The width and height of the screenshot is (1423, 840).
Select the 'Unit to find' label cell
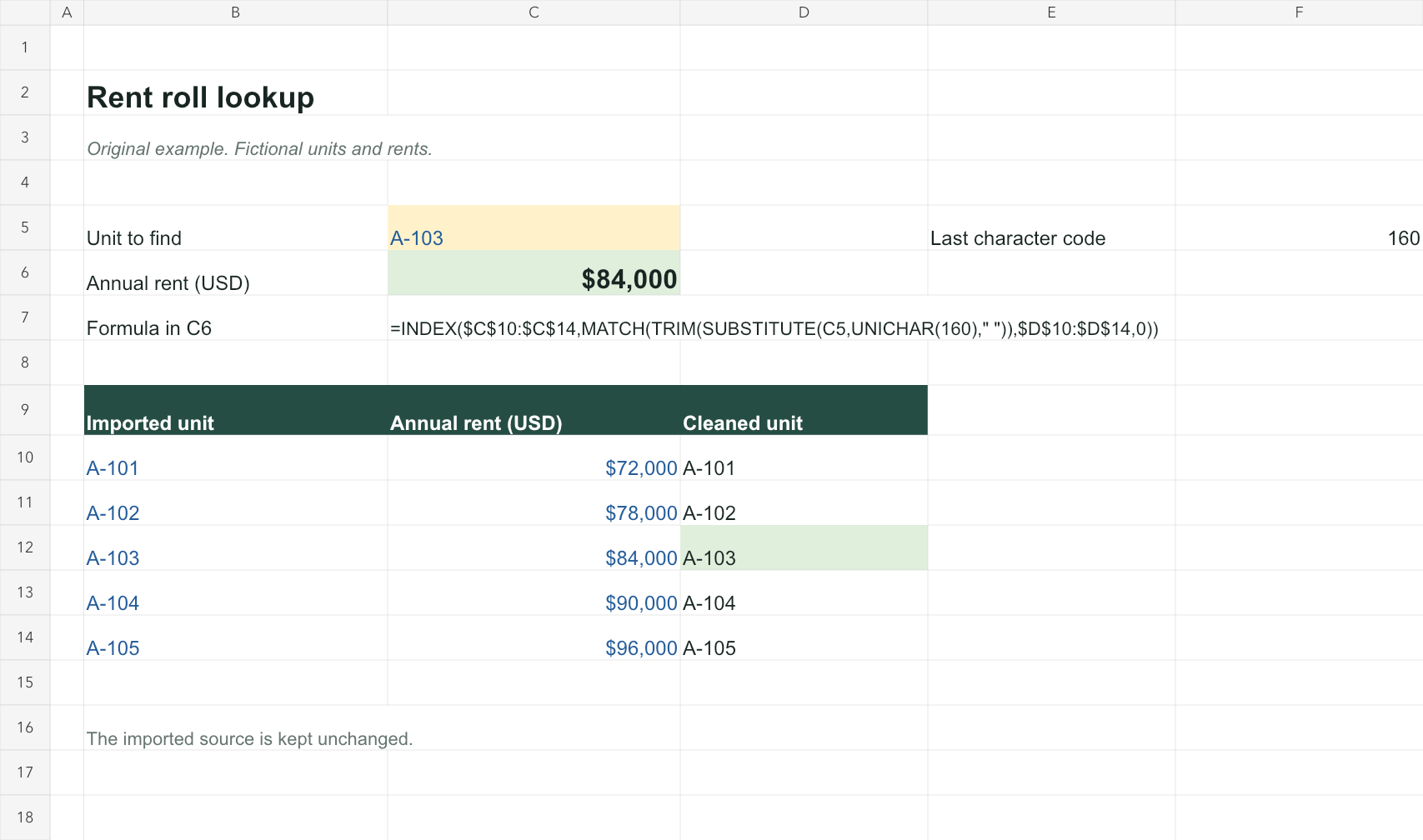(x=235, y=227)
